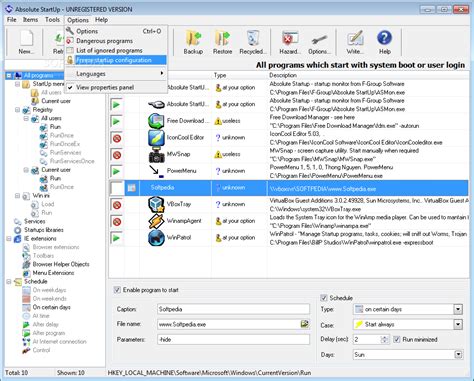Open the Help menu

pos(101,20)
